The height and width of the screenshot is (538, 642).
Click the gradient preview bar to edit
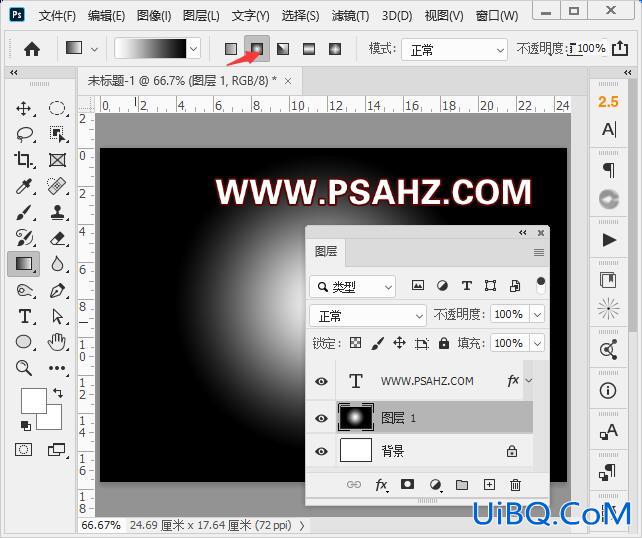(x=150, y=49)
